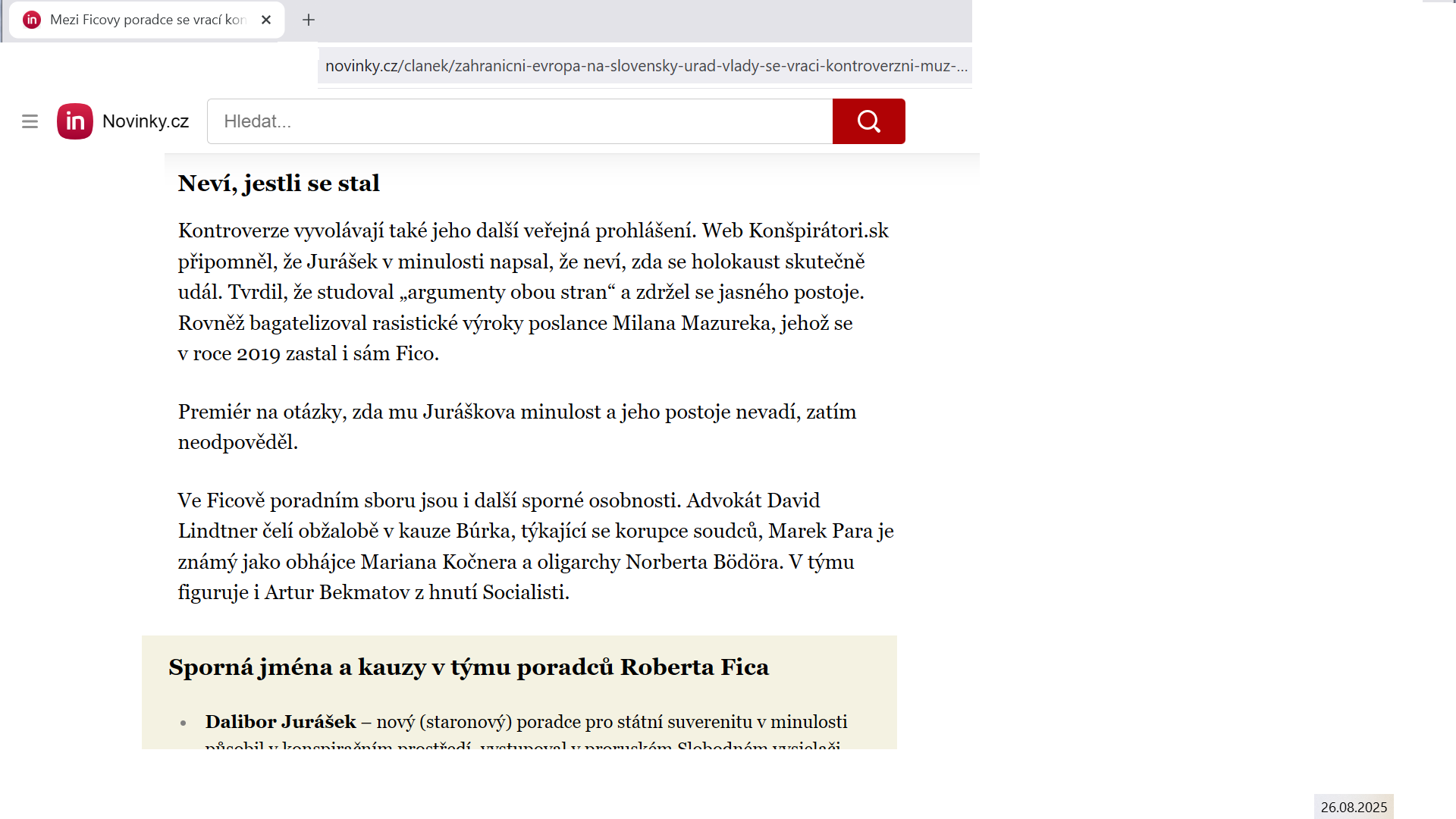This screenshot has width=1456, height=819.
Task: Click the 'kauze Búrka' text
Action: (x=455, y=531)
